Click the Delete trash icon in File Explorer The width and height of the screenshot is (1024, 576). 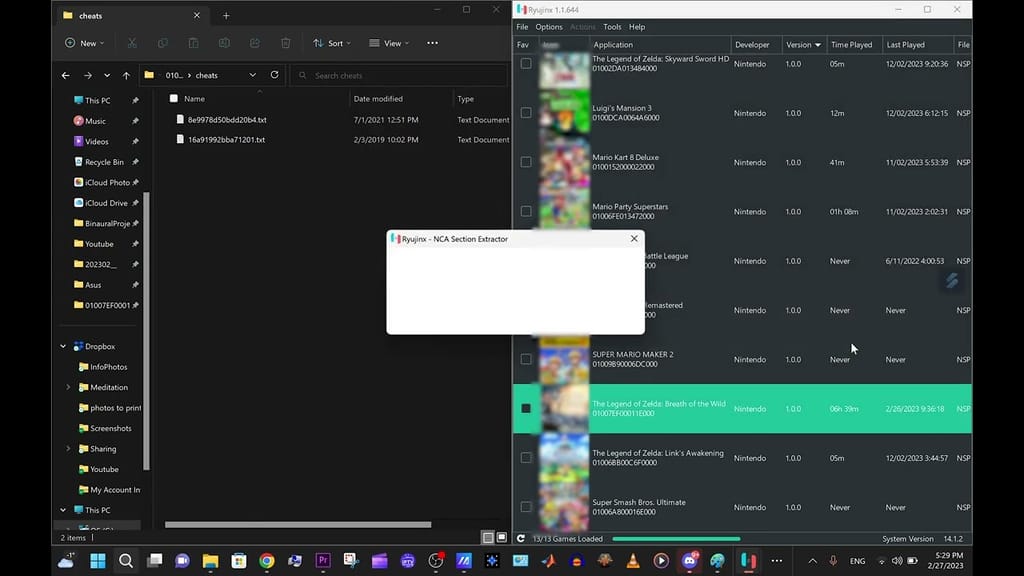(285, 43)
